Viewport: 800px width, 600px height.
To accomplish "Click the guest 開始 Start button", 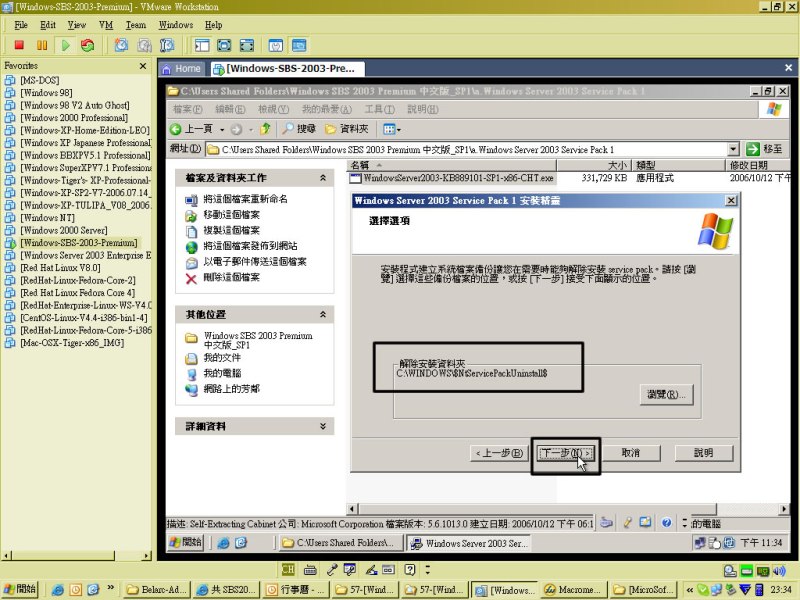I will [x=186, y=542].
